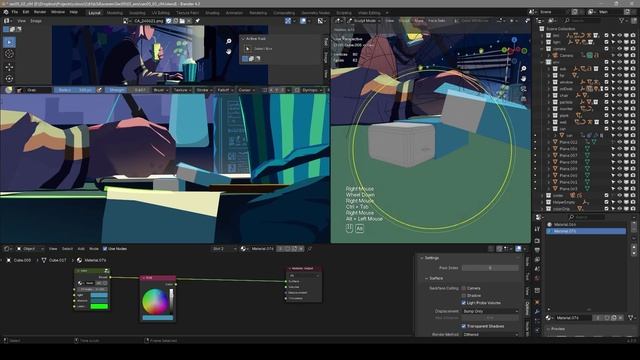Click the green color swatch on Mix node

click(x=99, y=306)
